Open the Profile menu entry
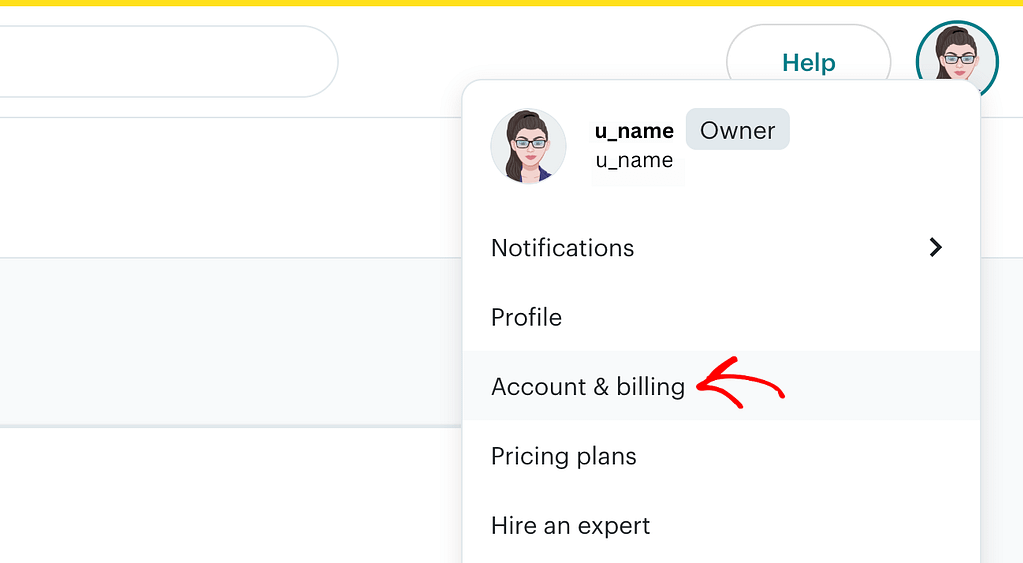The height and width of the screenshot is (563, 1023). [721, 317]
